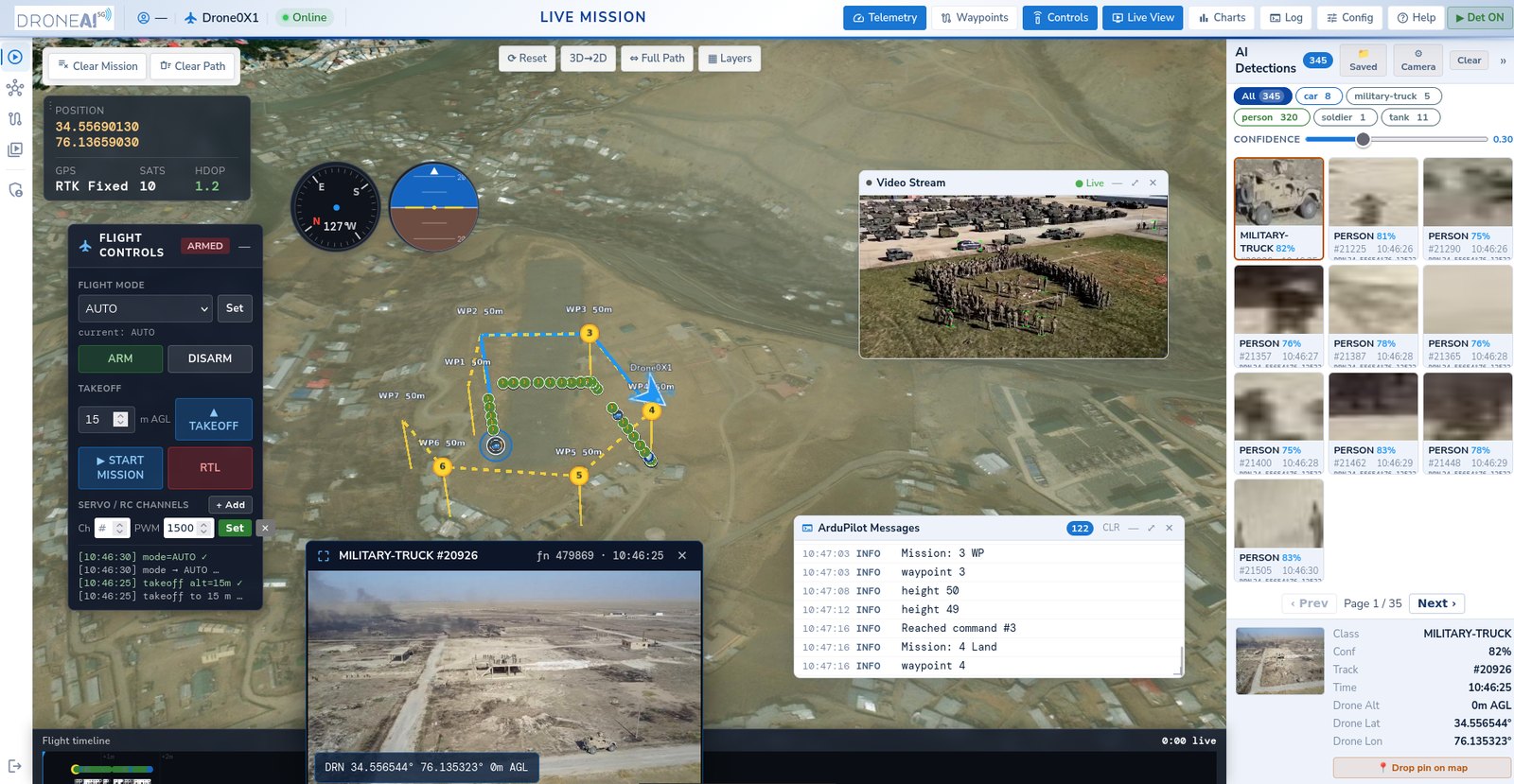Viewport: 1514px width, 784px height.
Task: Click the artificial horizon attitude indicator
Action: click(x=434, y=206)
